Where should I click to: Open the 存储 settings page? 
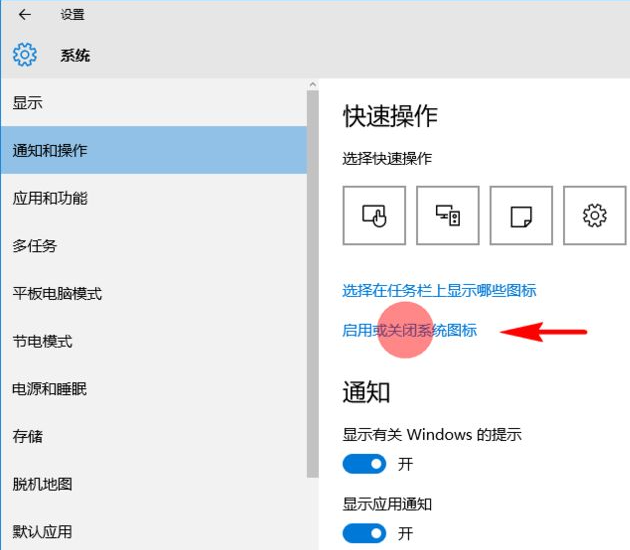point(28,437)
